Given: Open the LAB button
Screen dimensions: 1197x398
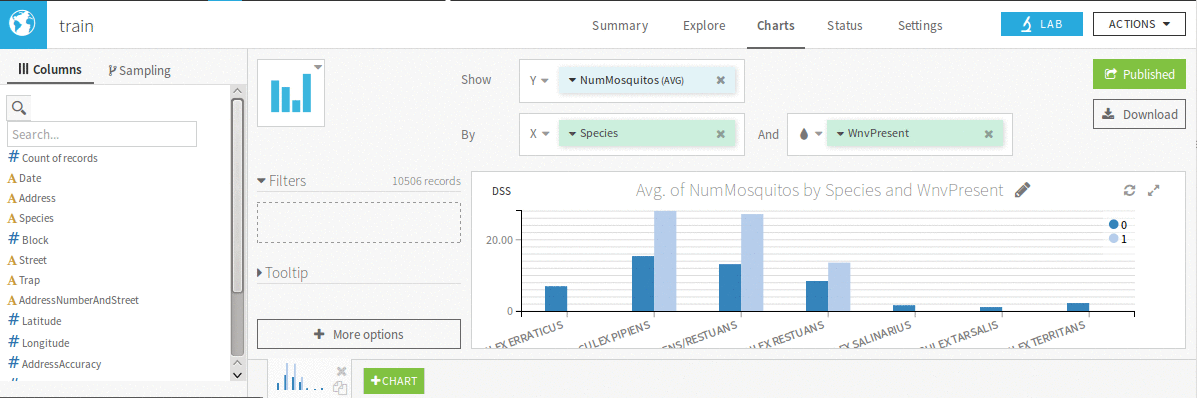Looking at the screenshot, I should click(x=1041, y=24).
